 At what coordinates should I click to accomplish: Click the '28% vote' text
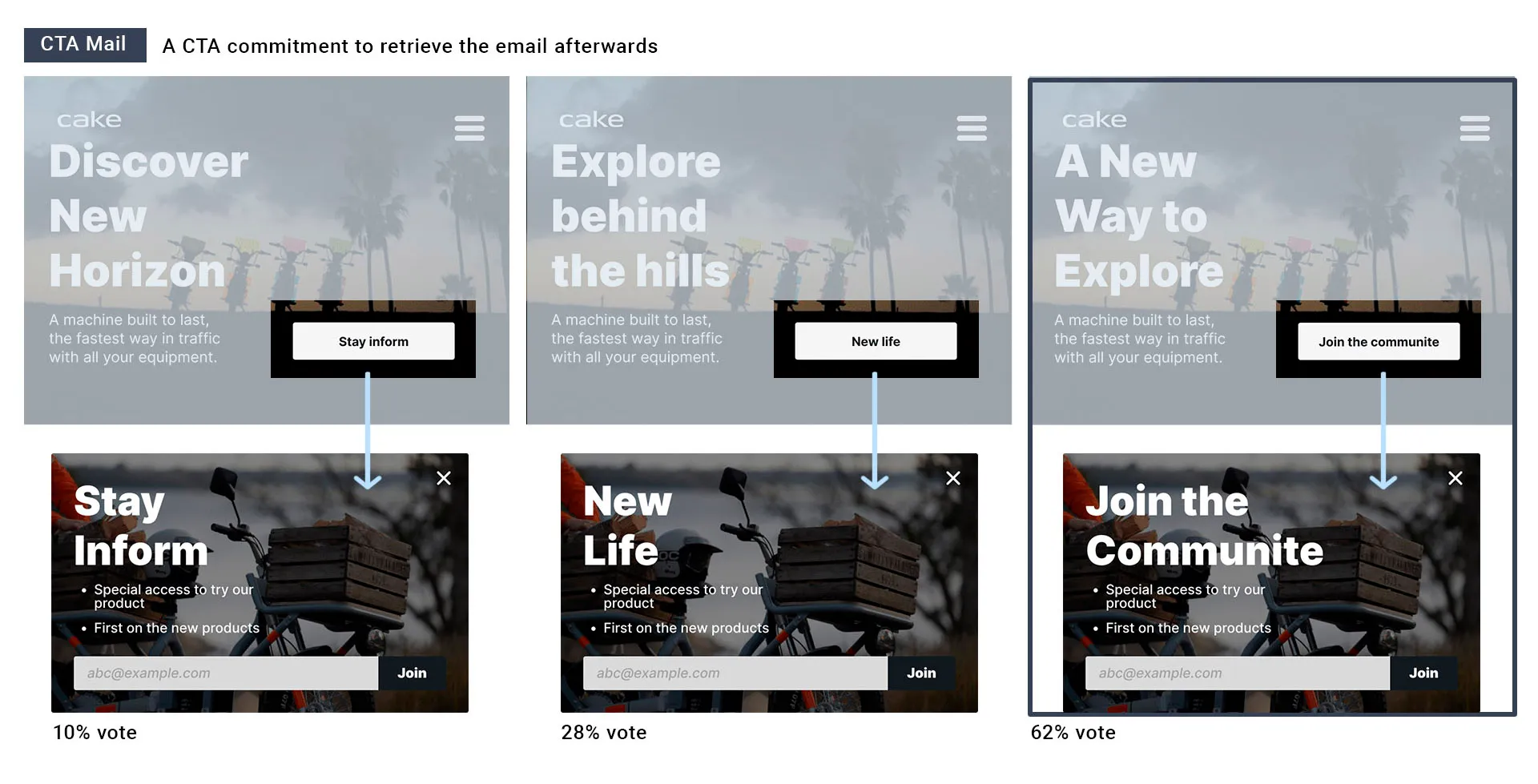(x=604, y=733)
